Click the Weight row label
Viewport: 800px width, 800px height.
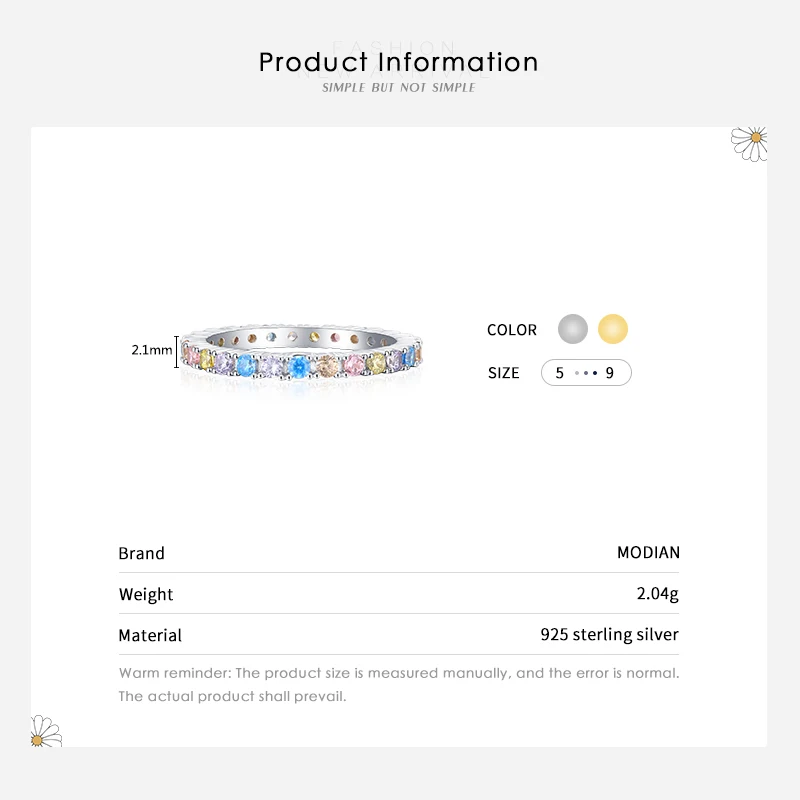tap(146, 594)
